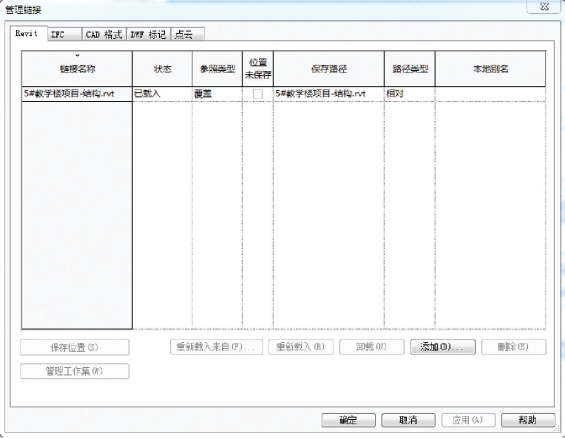Open 帮助 for this dialog
This screenshot has height=438, width=565.
click(x=528, y=420)
